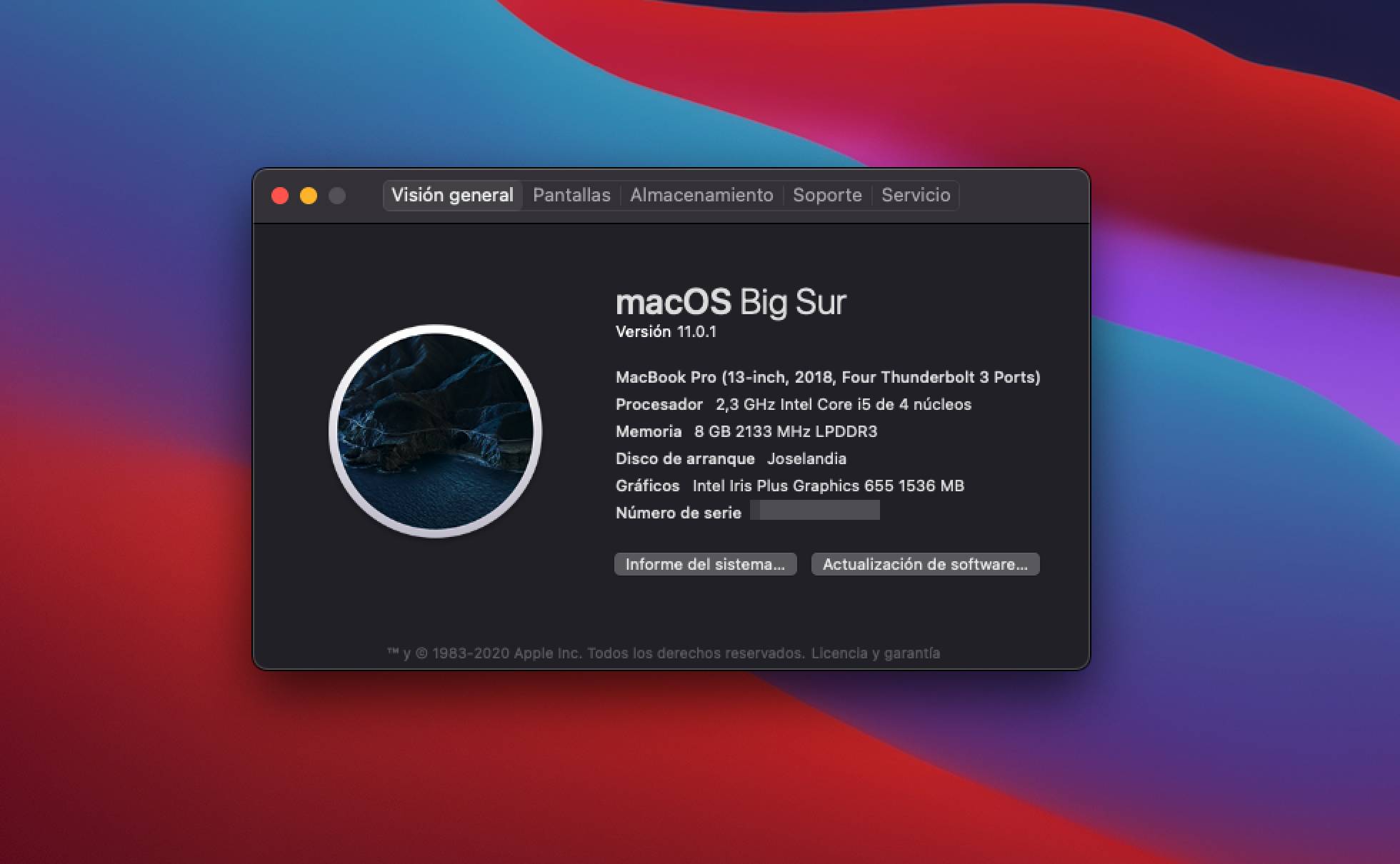Click the Procesador label
This screenshot has width=1400, height=864.
(x=659, y=404)
